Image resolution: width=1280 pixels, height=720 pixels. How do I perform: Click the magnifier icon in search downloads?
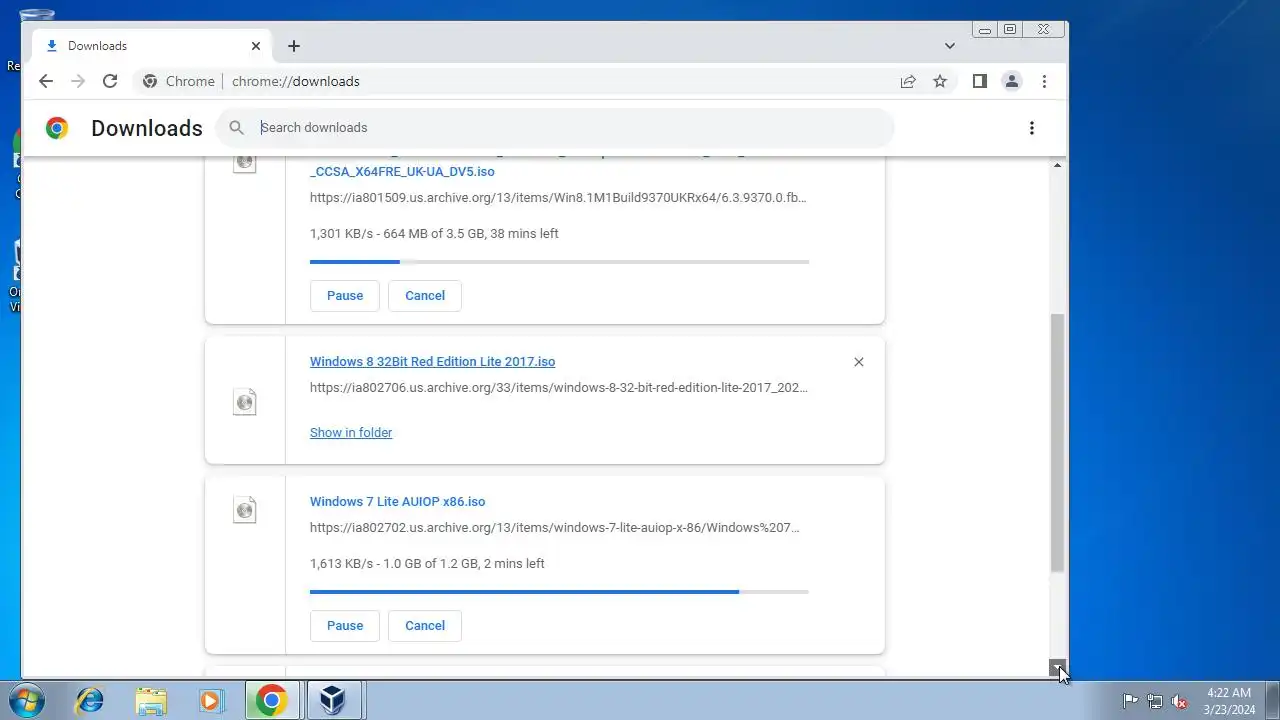(x=237, y=127)
